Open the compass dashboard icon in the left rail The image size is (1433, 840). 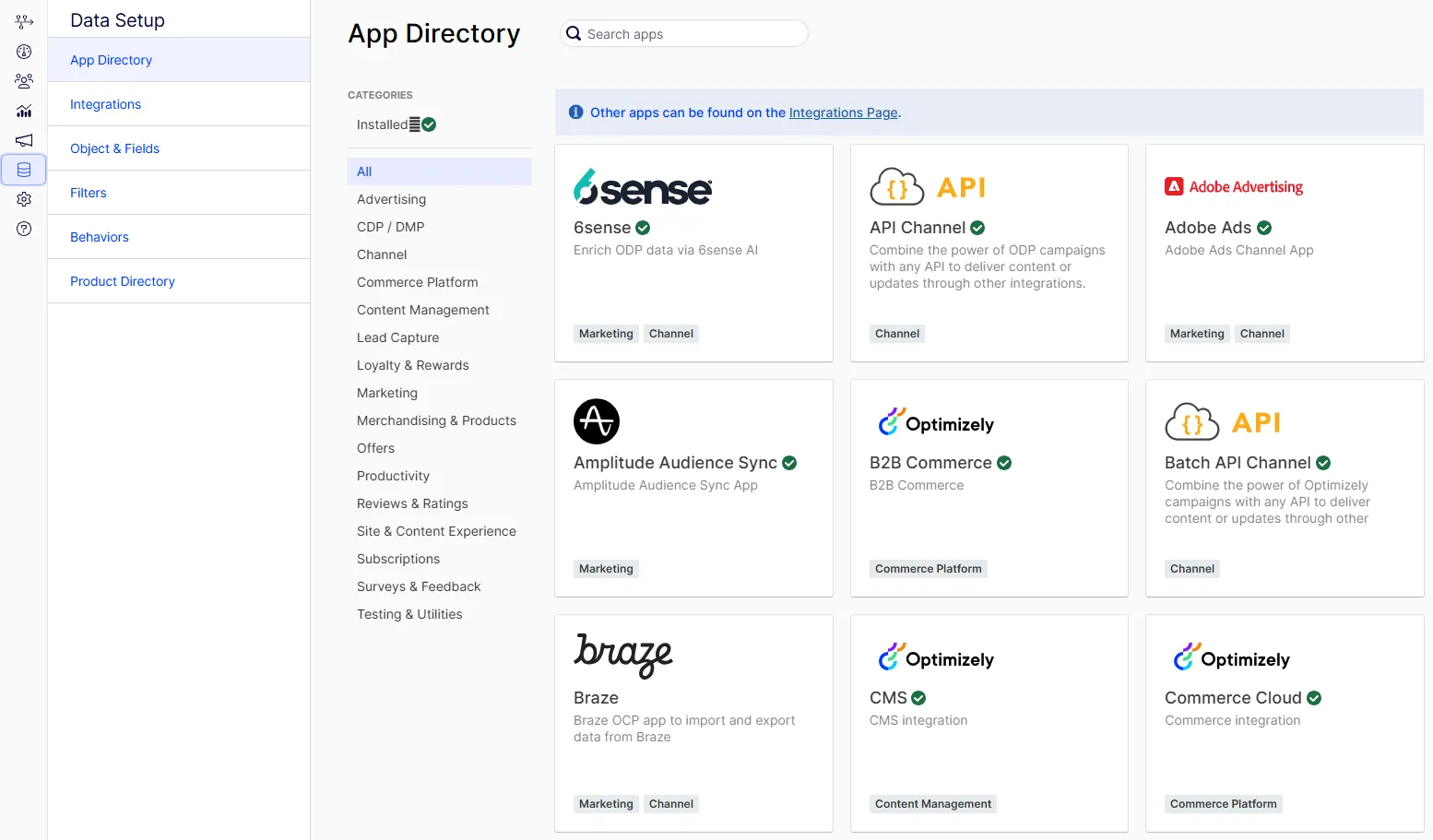tap(24, 52)
